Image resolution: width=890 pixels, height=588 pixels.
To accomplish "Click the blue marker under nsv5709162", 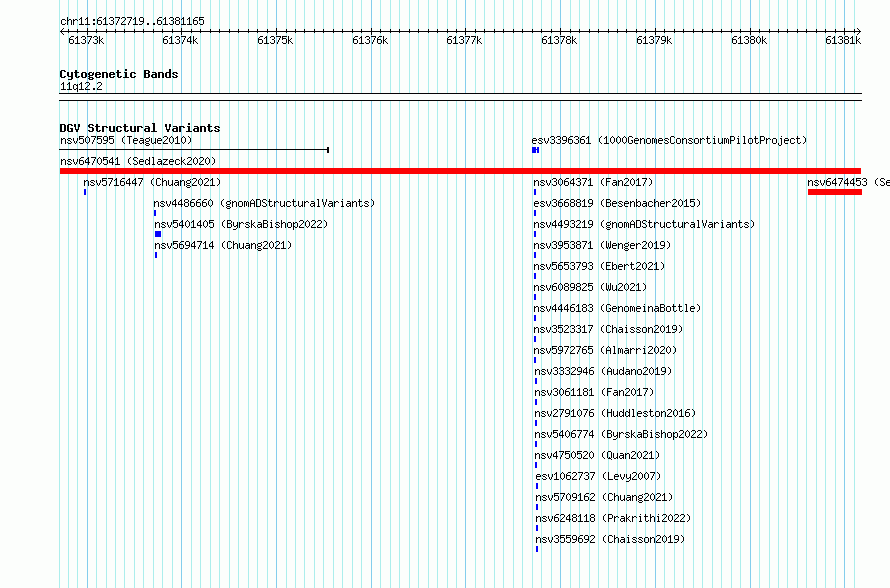I will point(537,507).
